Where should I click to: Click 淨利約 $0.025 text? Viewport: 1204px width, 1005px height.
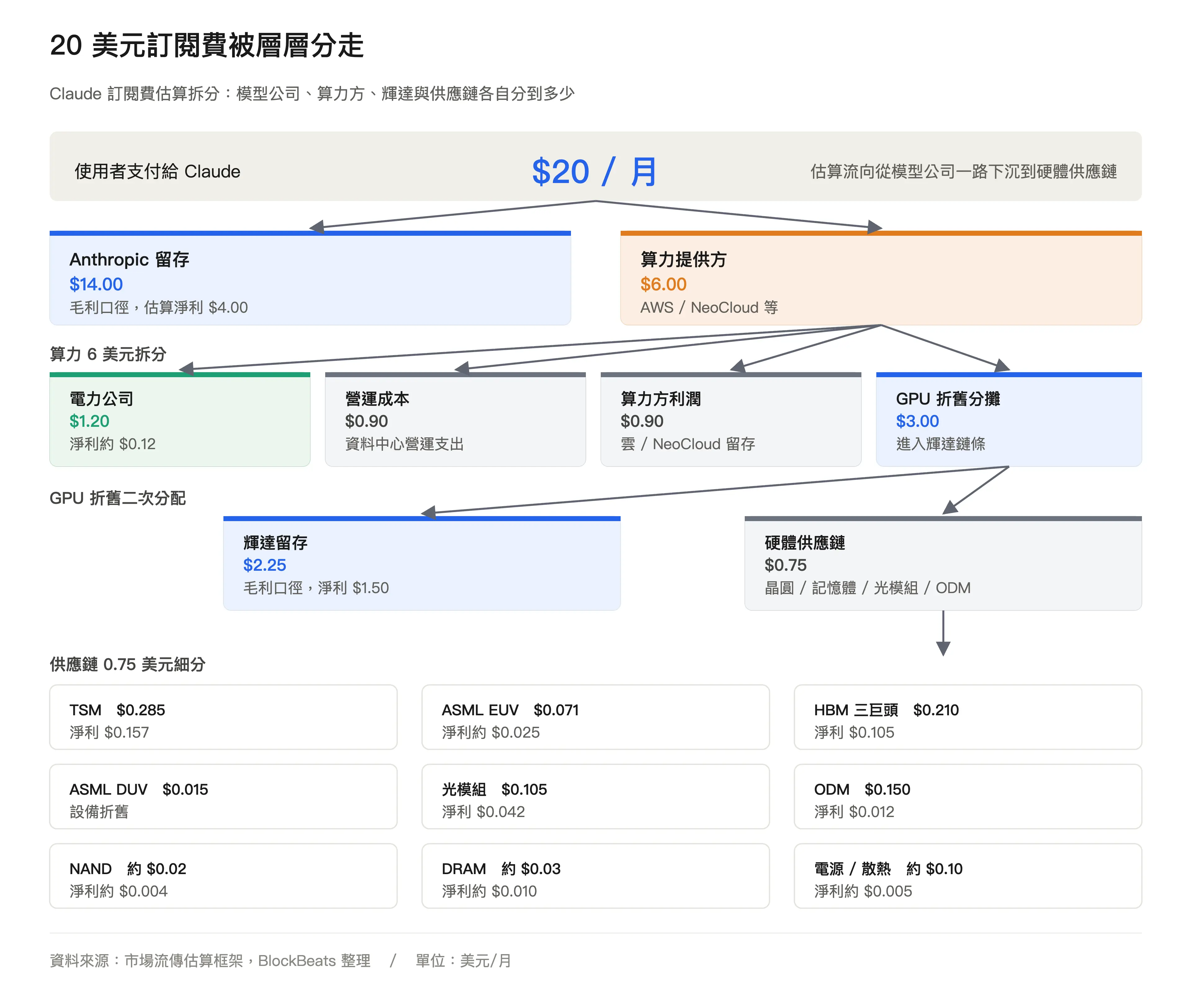tap(491, 732)
